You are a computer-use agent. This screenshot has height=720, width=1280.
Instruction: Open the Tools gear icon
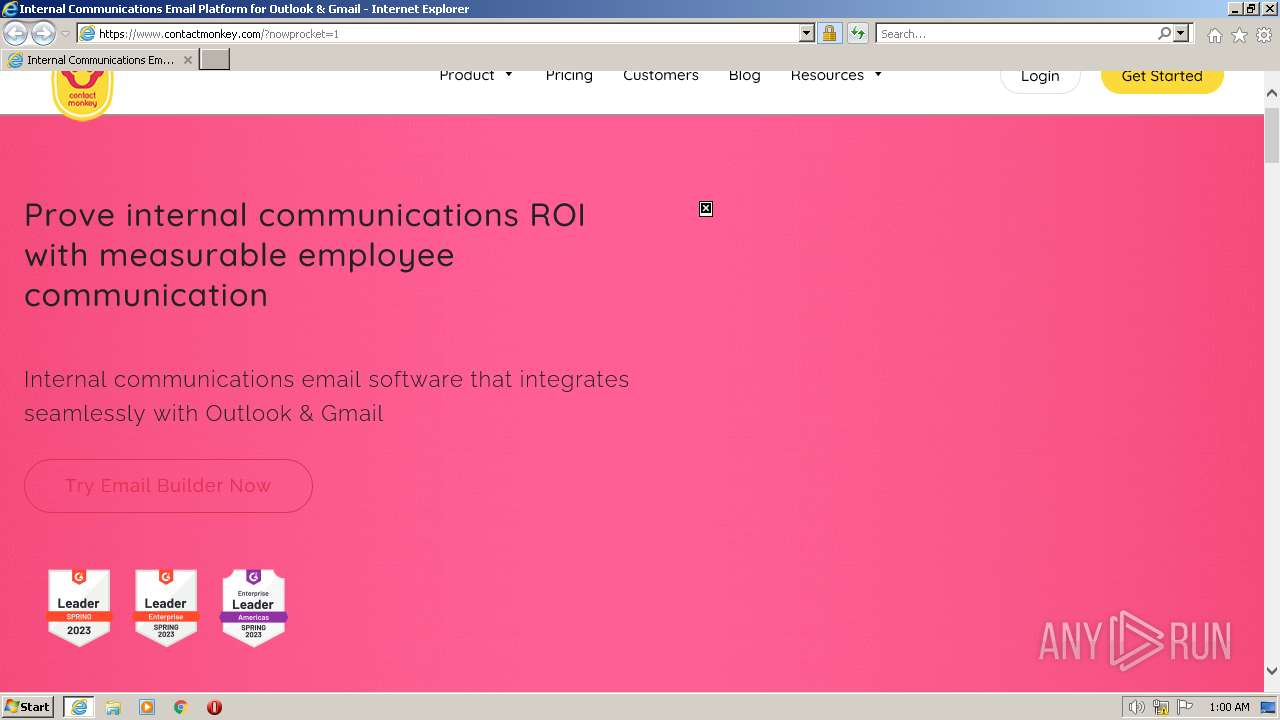tap(1264, 35)
